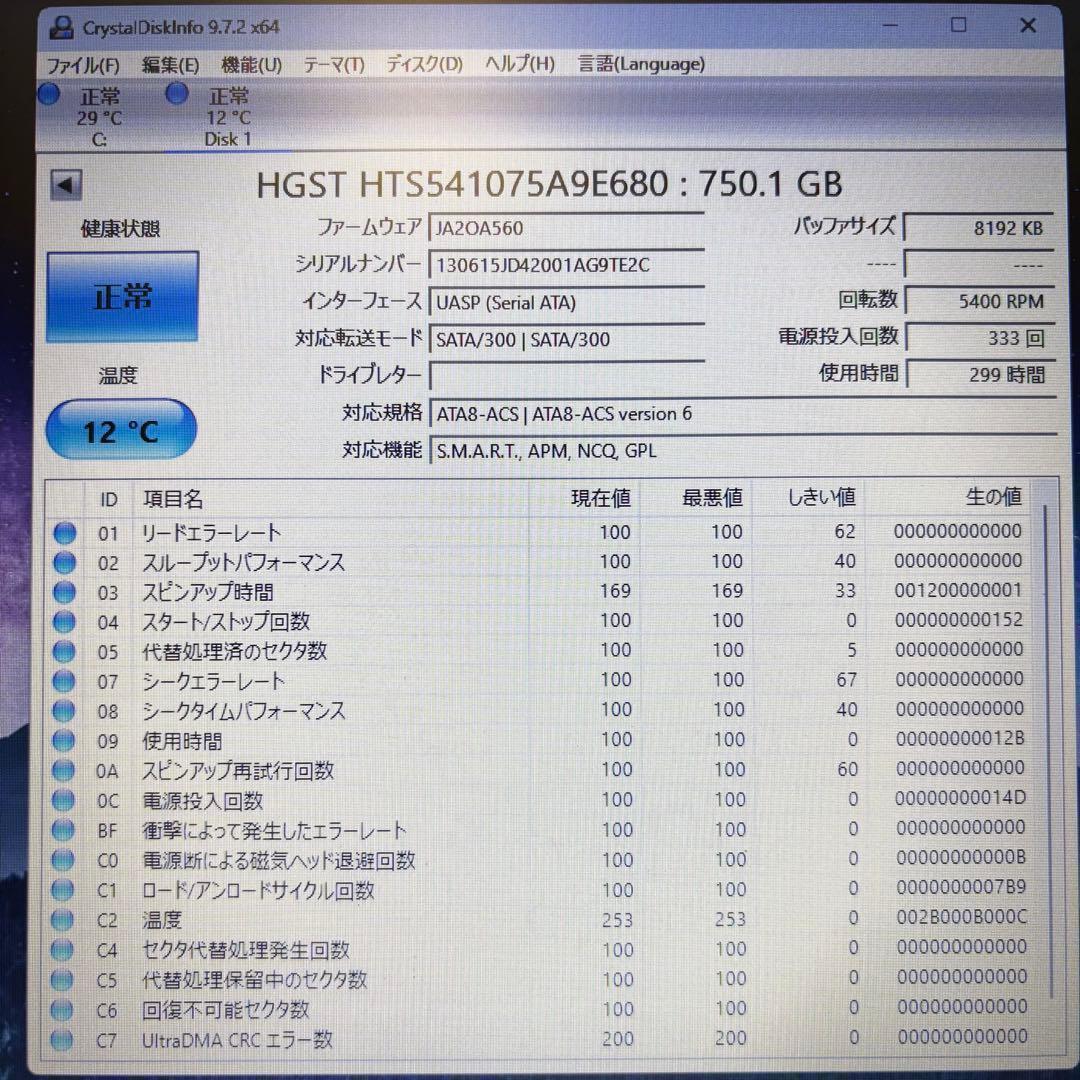Screen dimensions: 1080x1080
Task: Click the 正常 health status button
Action: (121, 296)
